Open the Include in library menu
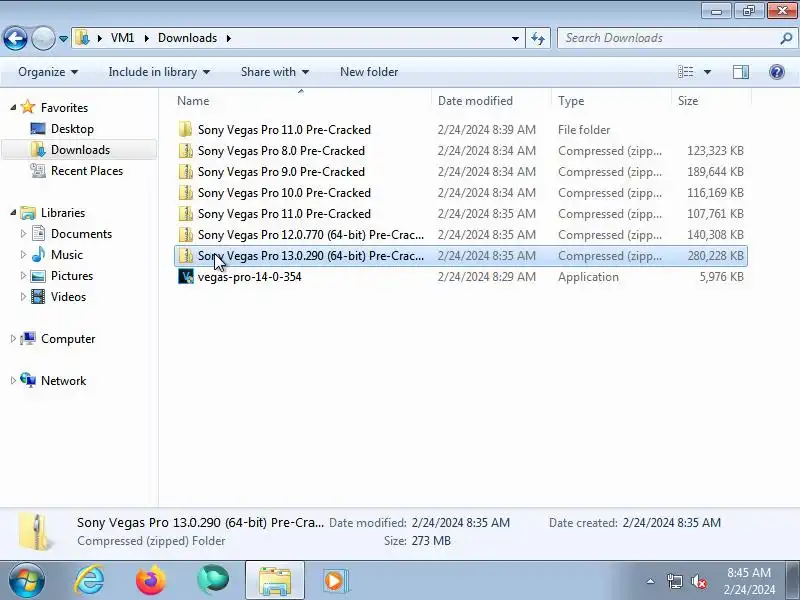Image resolution: width=800 pixels, height=600 pixels. coord(159,72)
